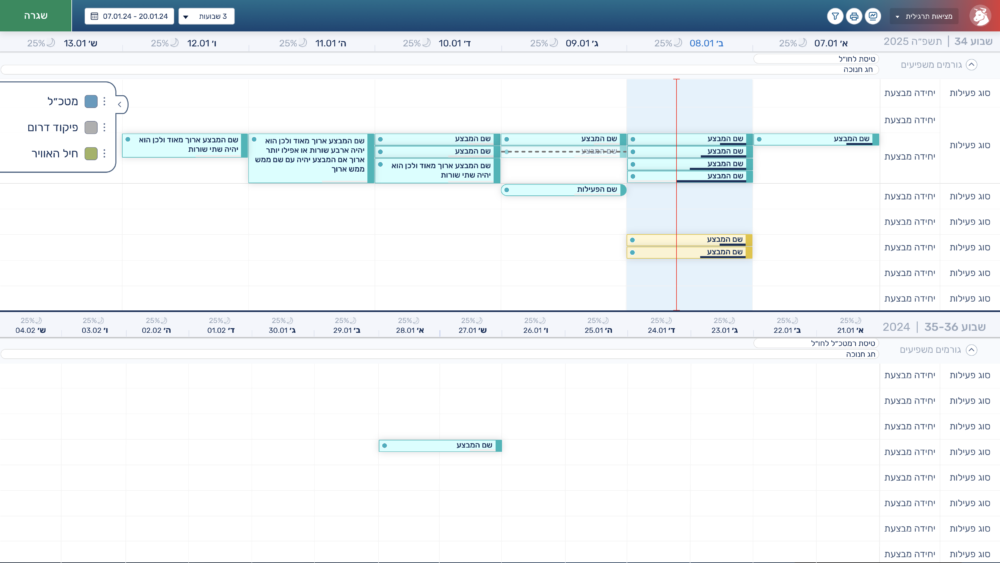
Task: Select the טיסת לחו"ל influencing factor pill
Action: [816, 59]
